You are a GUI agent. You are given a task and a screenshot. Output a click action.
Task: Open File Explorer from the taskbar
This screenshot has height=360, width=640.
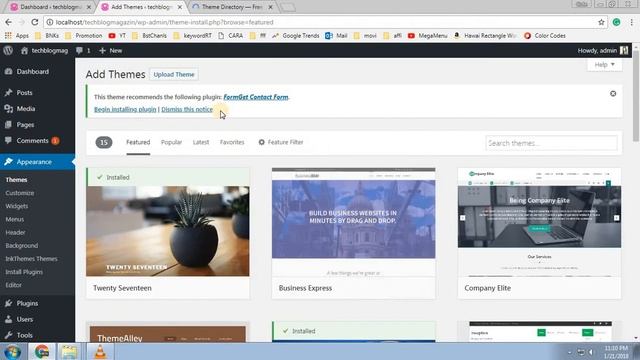69,351
